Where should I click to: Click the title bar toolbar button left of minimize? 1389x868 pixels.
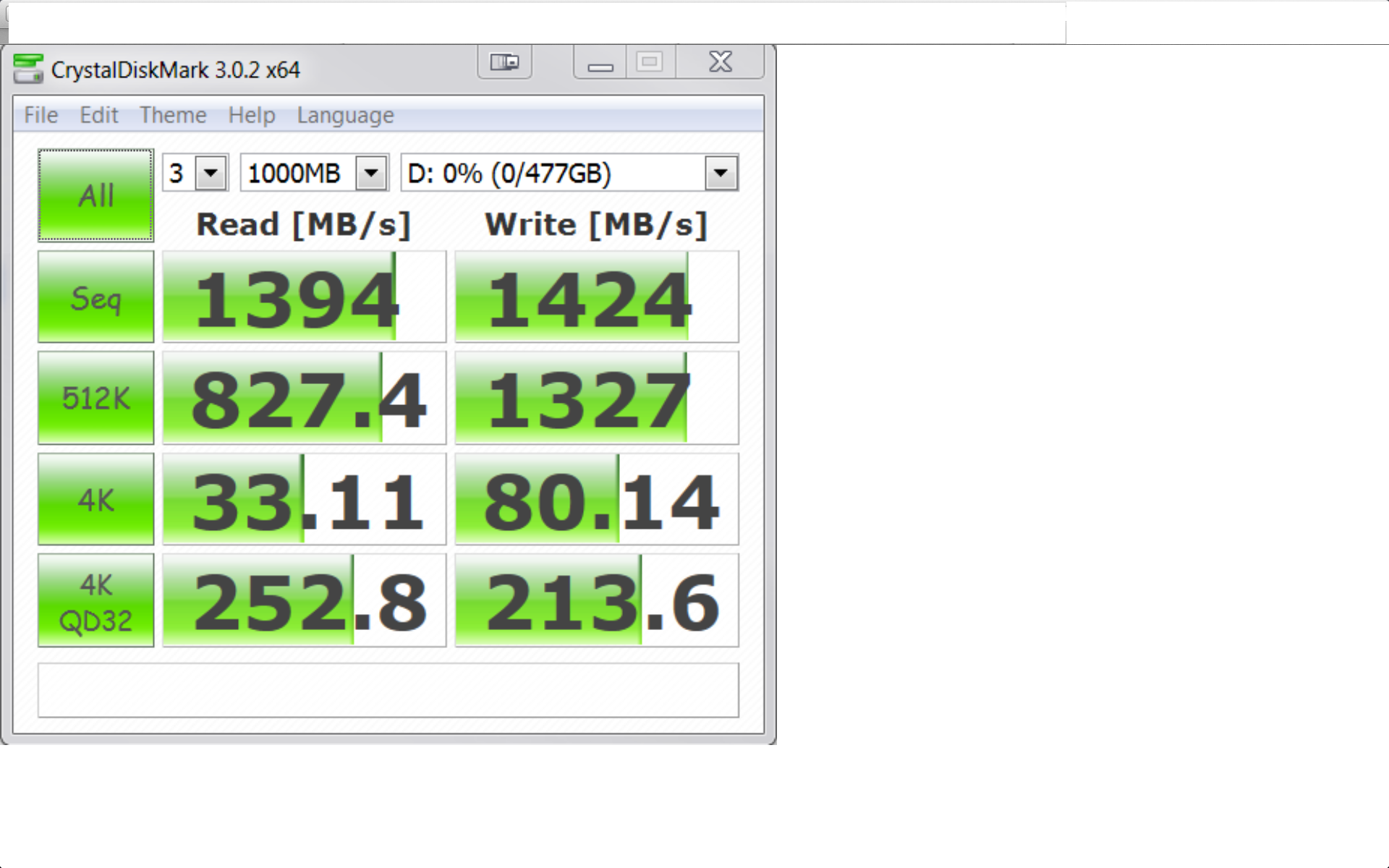coord(504,62)
